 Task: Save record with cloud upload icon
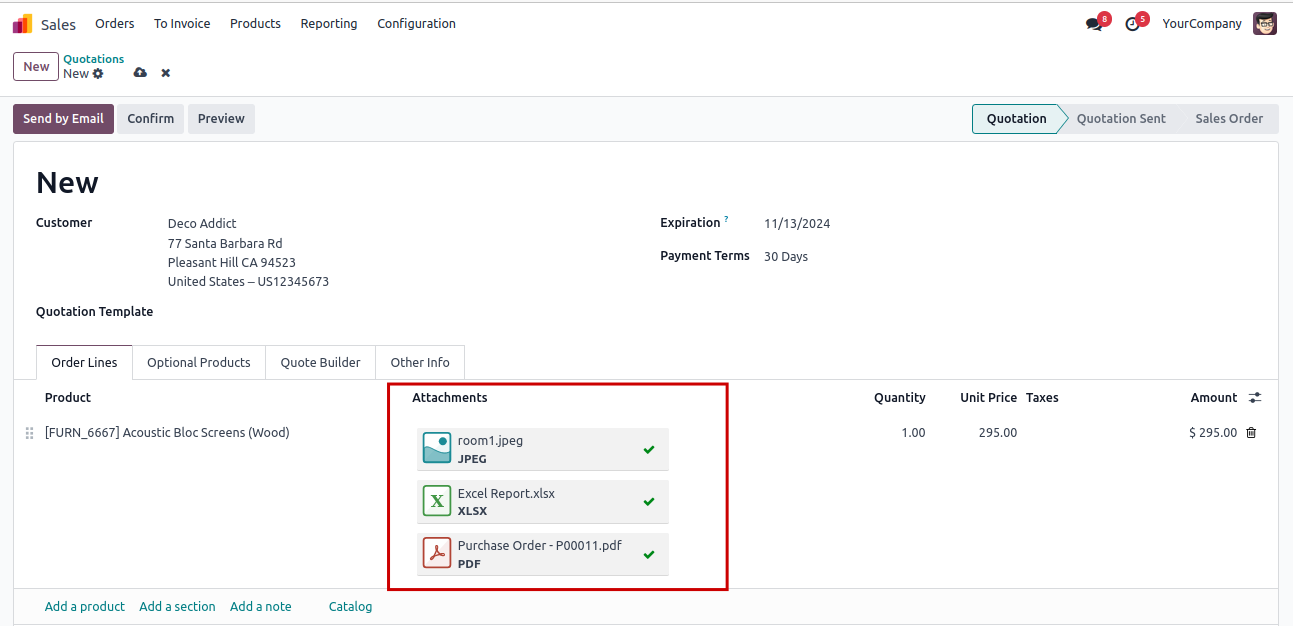(x=140, y=73)
